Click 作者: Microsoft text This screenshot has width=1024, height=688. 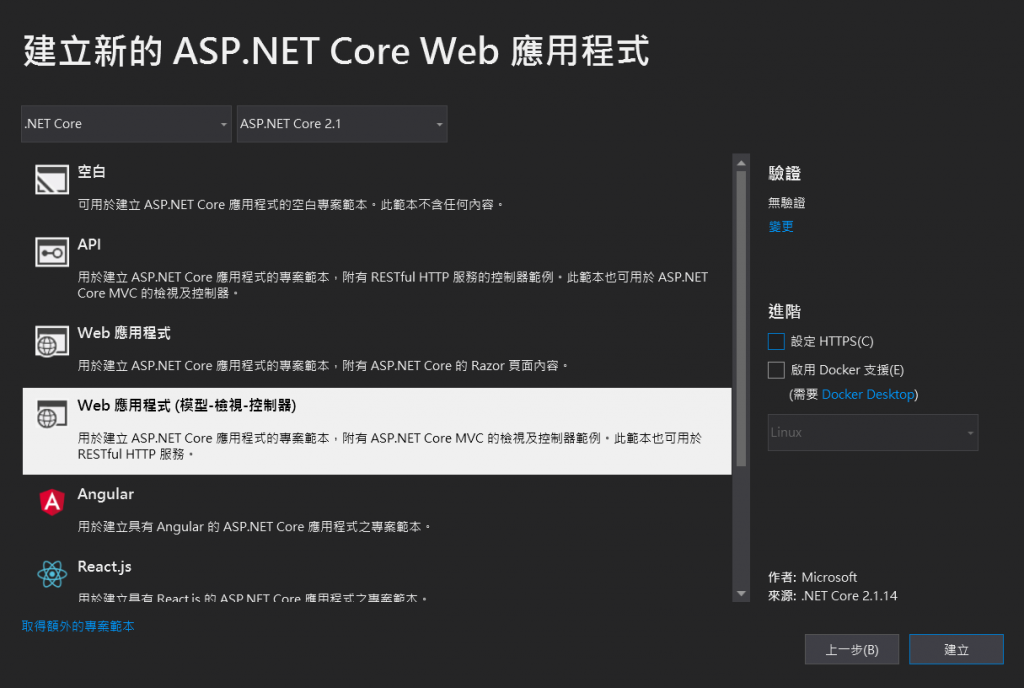point(812,577)
